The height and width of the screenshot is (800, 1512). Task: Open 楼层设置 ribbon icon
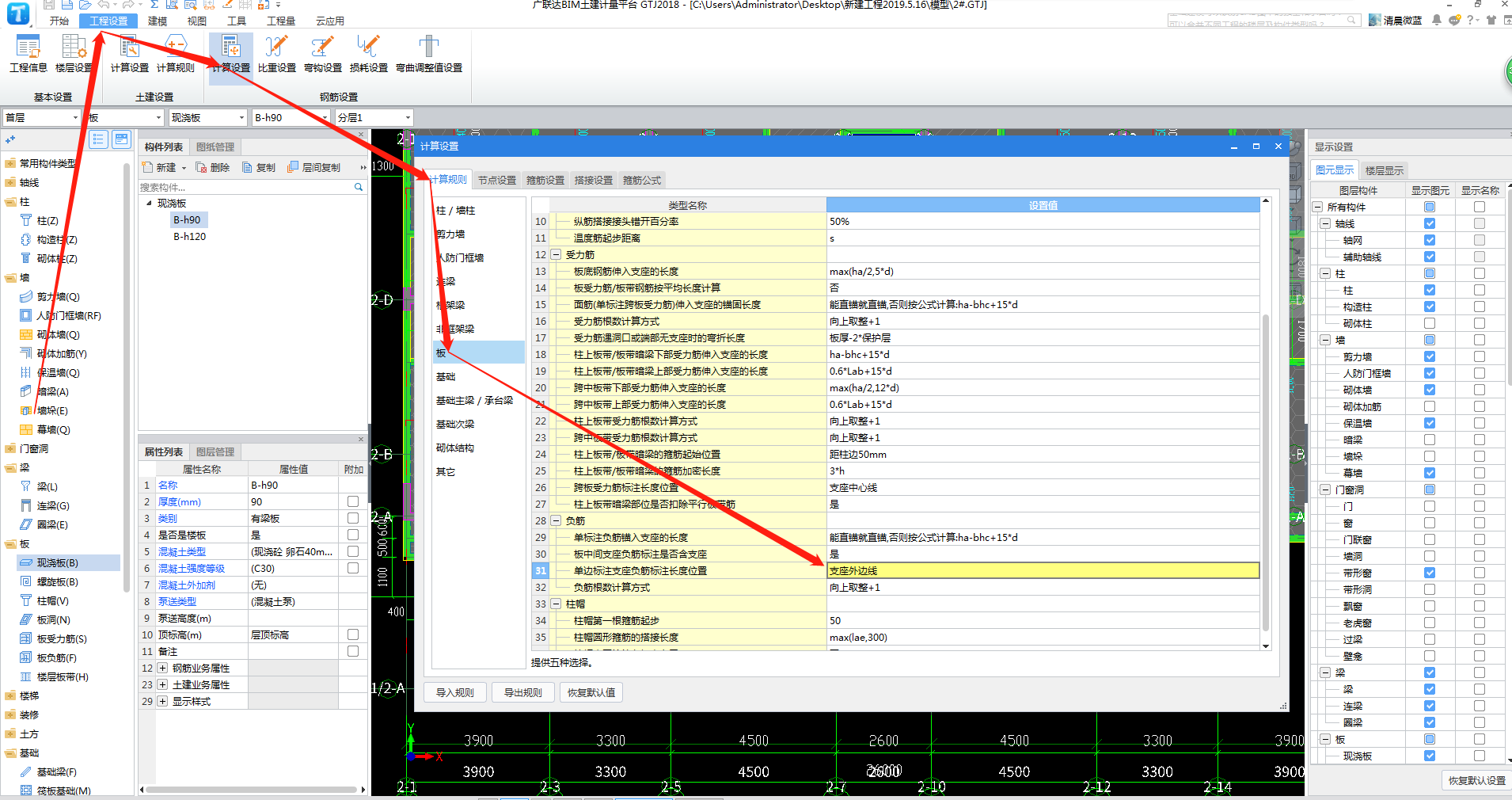point(74,54)
